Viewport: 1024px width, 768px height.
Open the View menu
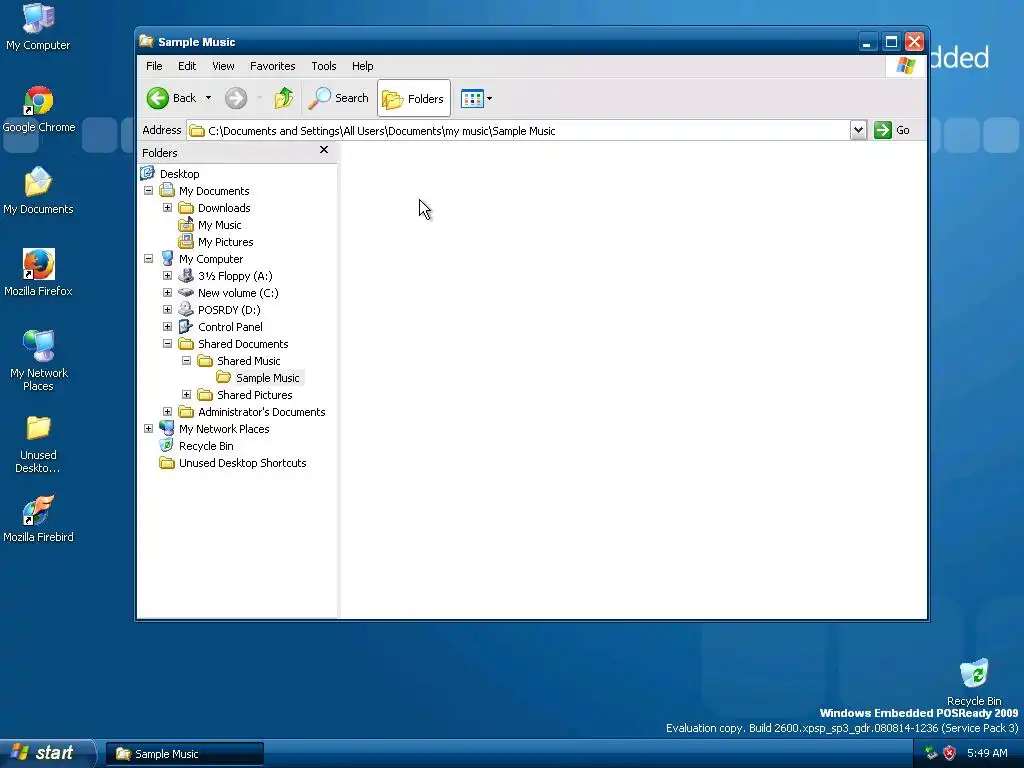[x=223, y=66]
